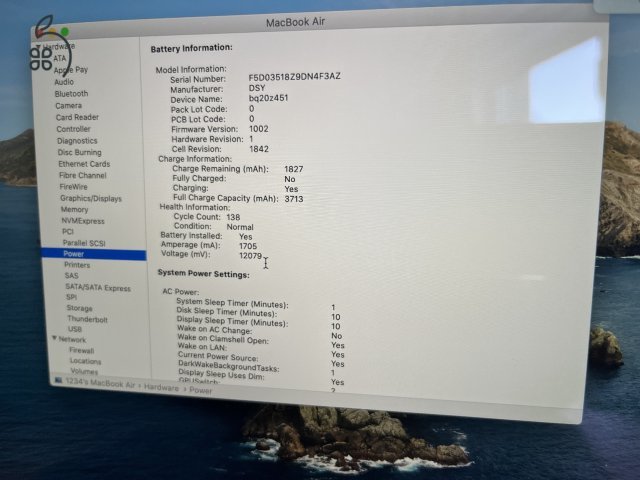Open the FireWire entry
The image size is (640, 480).
pos(73,187)
